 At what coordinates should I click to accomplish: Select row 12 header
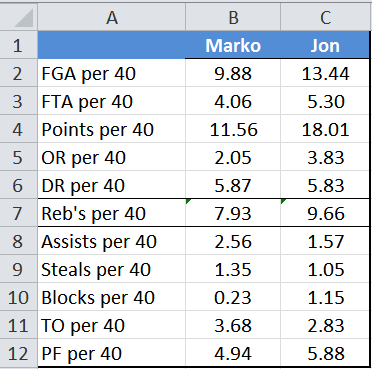(x=19, y=353)
